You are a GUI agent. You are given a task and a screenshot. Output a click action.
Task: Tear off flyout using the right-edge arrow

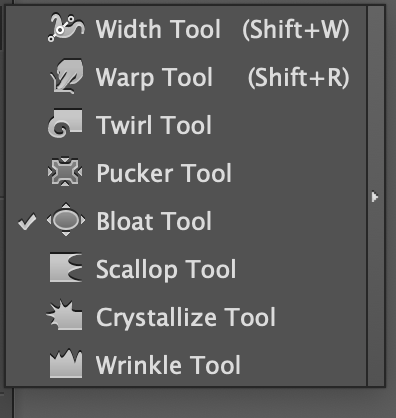[375, 197]
